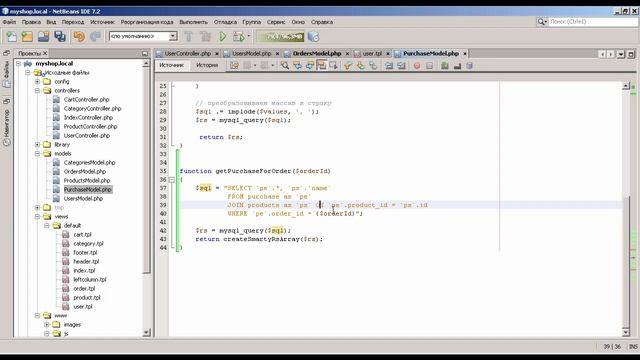Click the Save All toolbar icon
The image size is (640, 360).
60,37
